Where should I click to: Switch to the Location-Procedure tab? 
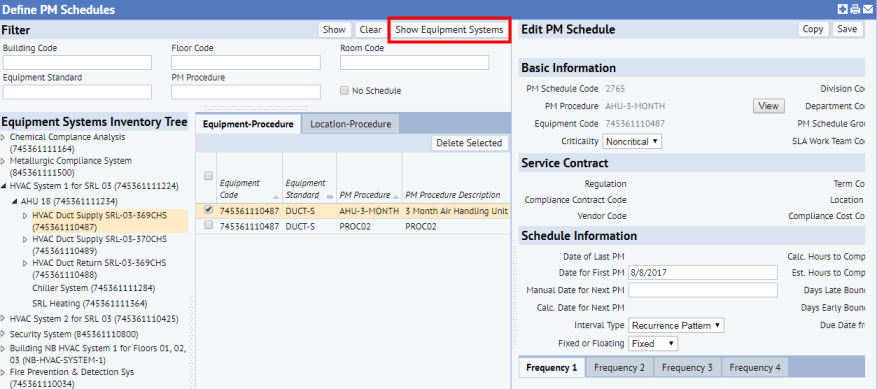[351, 124]
